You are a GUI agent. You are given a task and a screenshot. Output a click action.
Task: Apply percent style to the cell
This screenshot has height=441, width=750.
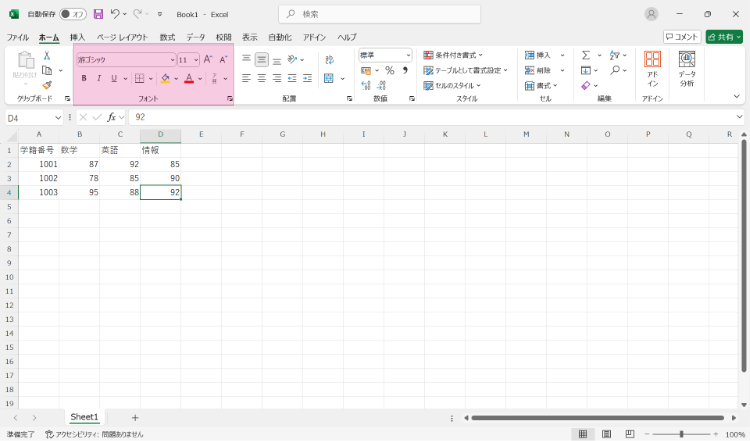pyautogui.click(x=389, y=71)
